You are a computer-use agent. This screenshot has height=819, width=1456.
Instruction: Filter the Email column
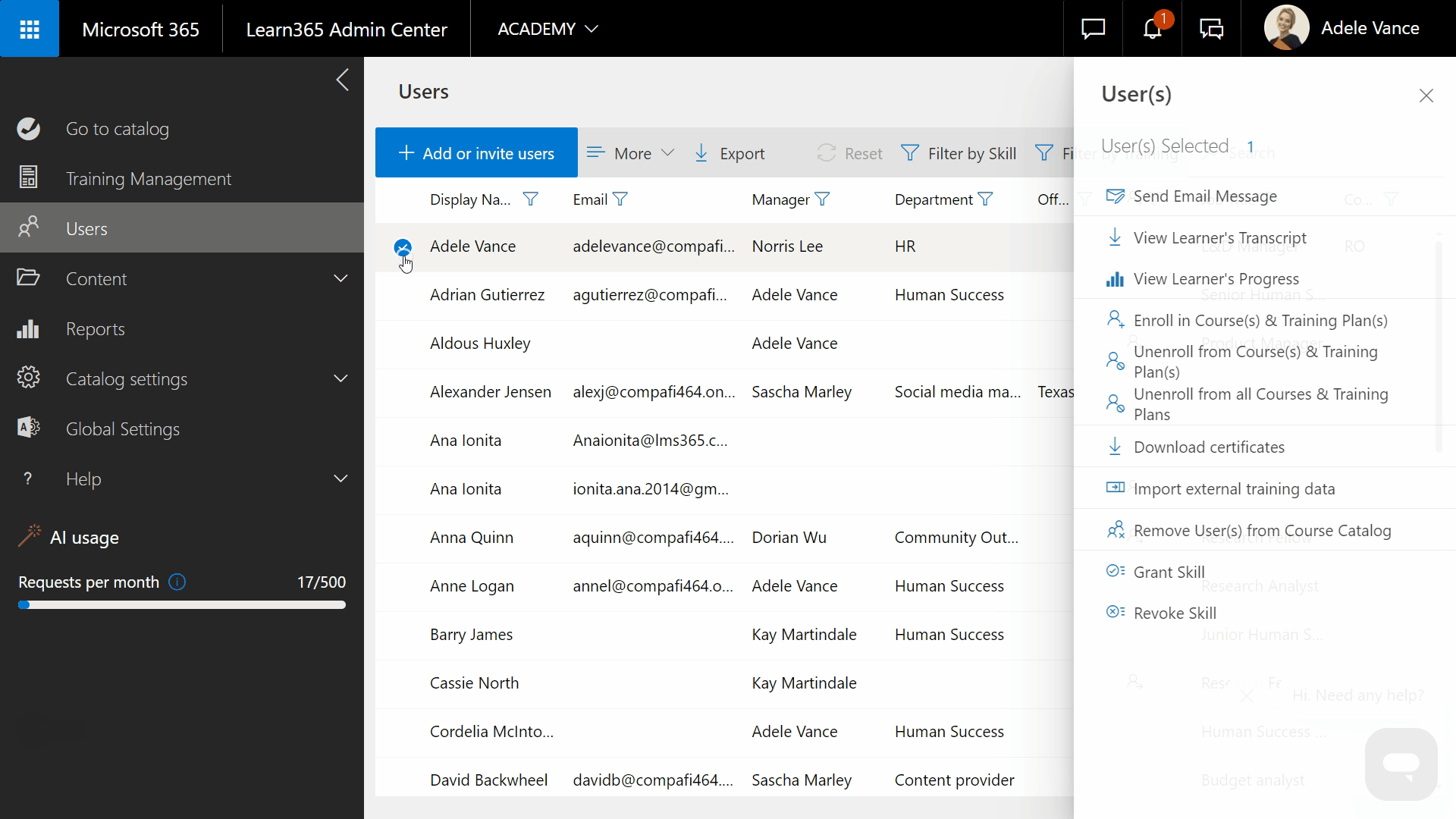coord(620,199)
